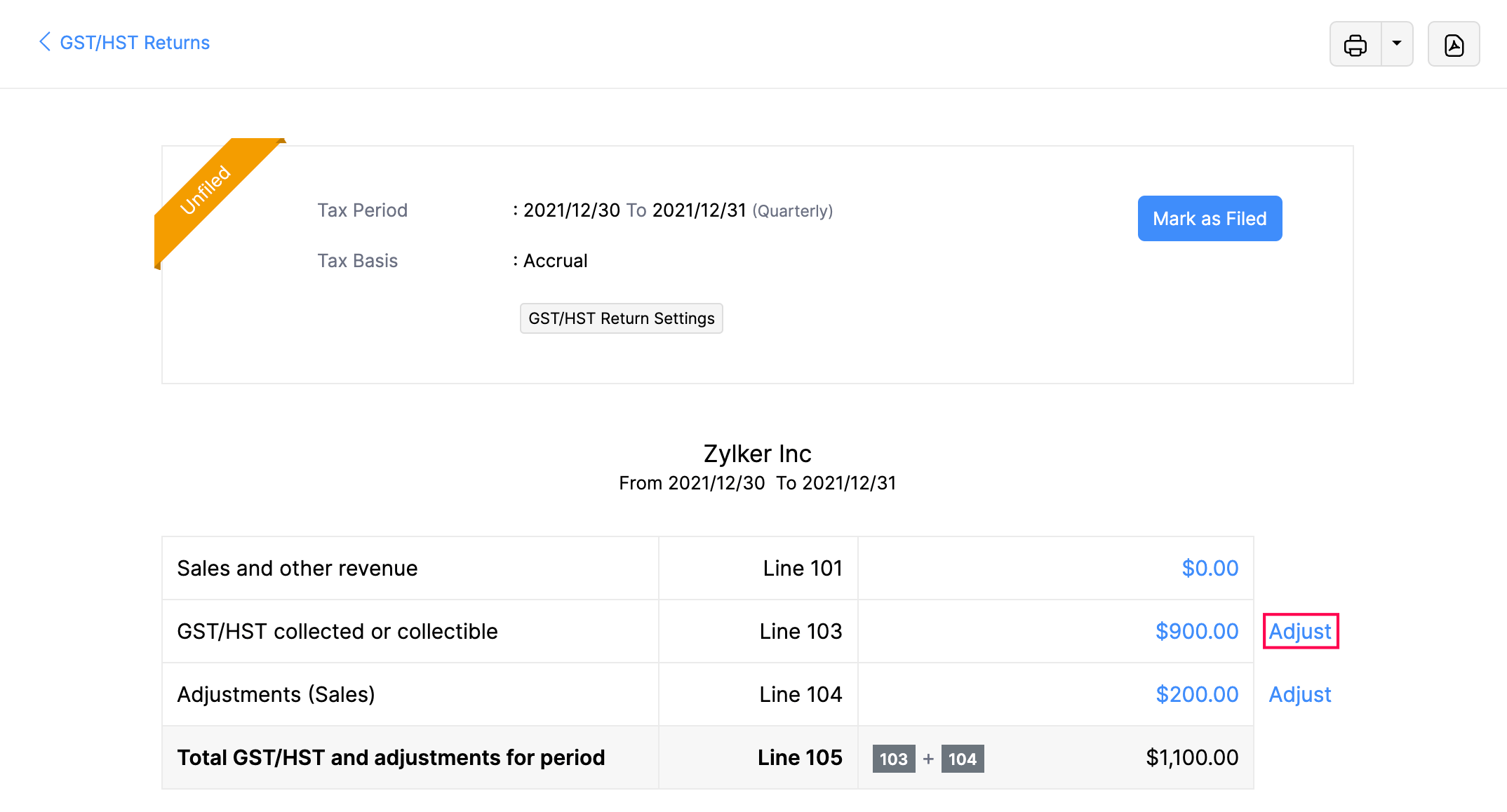Click the 104 formula badge
1507x812 pixels.
(x=962, y=759)
